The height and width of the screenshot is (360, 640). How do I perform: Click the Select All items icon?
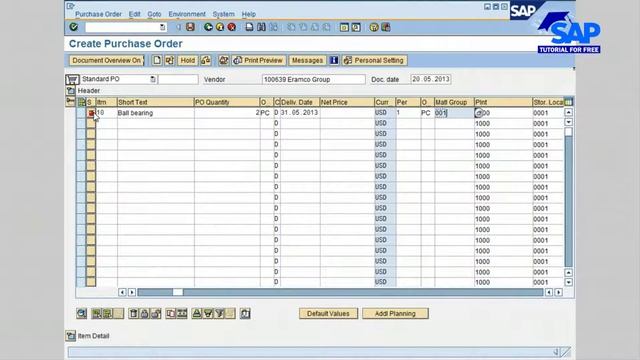point(97,313)
